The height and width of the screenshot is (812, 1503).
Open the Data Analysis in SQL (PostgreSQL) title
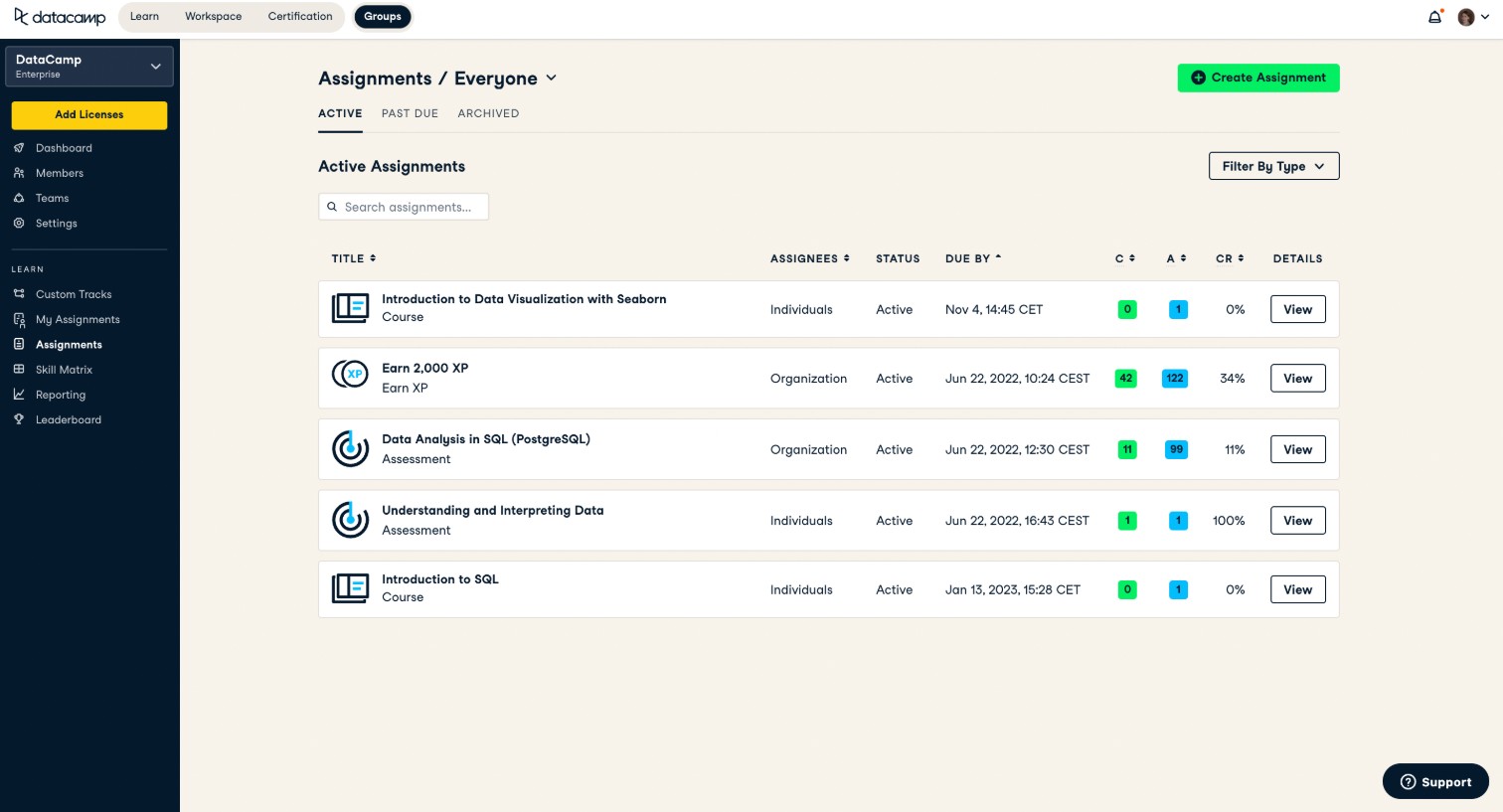click(486, 439)
